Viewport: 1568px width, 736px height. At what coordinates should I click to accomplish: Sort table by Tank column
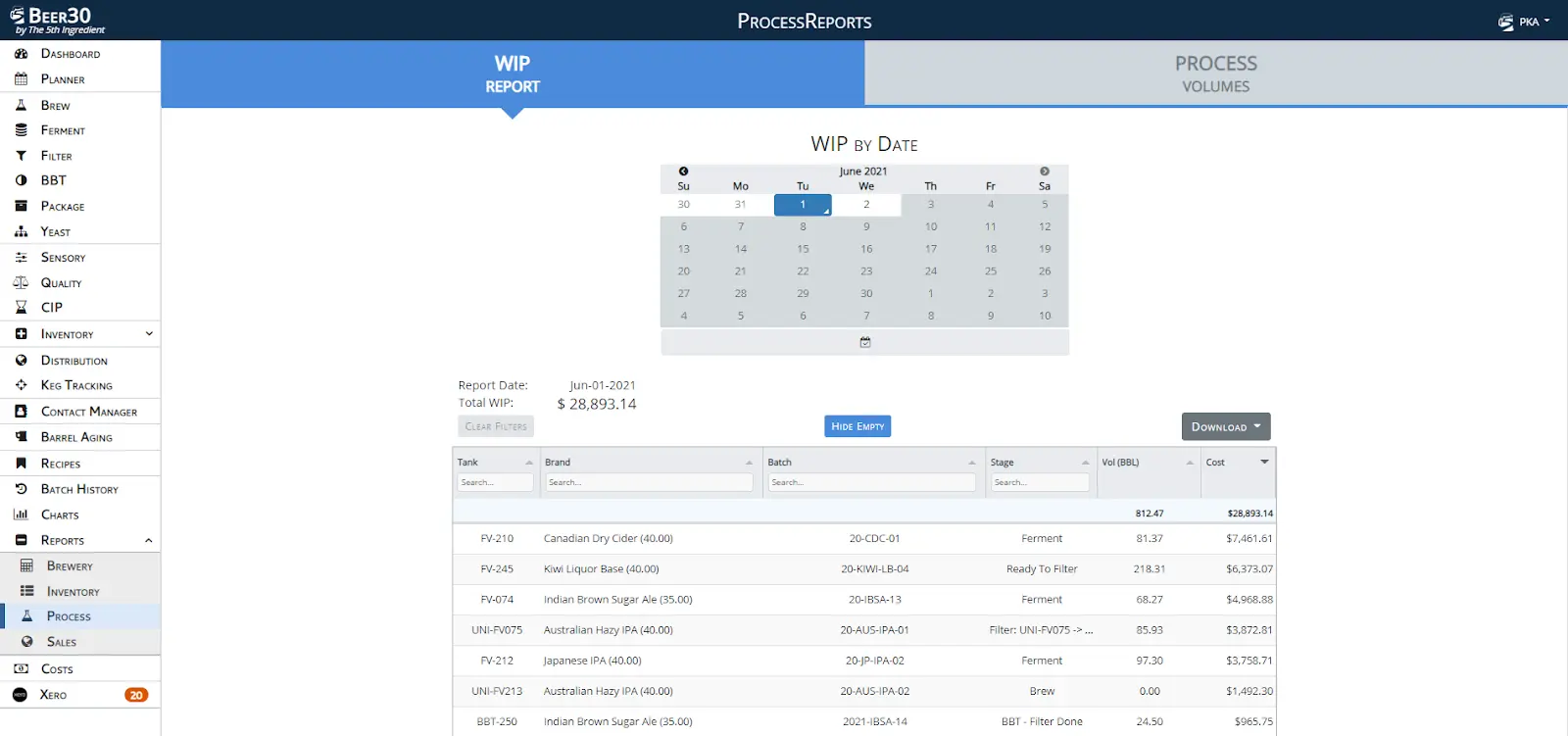pos(529,463)
